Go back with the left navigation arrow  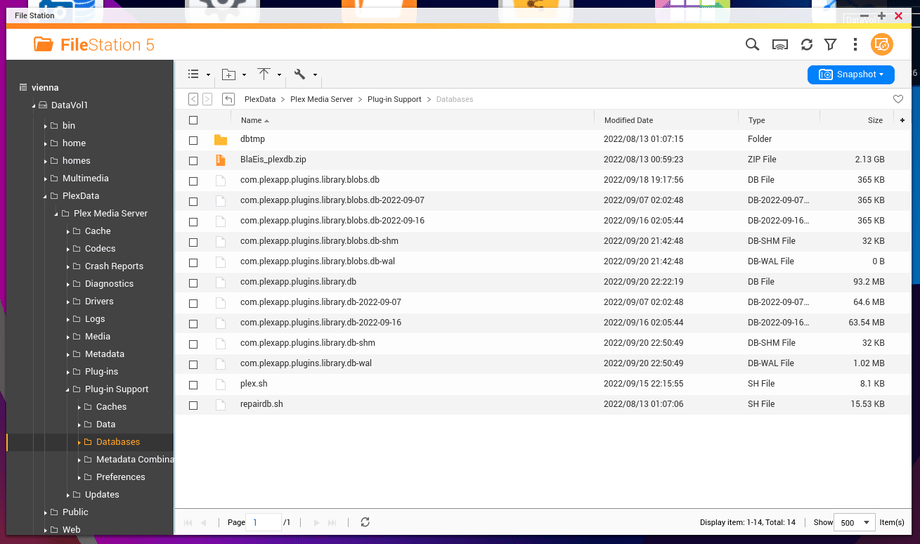(193, 99)
